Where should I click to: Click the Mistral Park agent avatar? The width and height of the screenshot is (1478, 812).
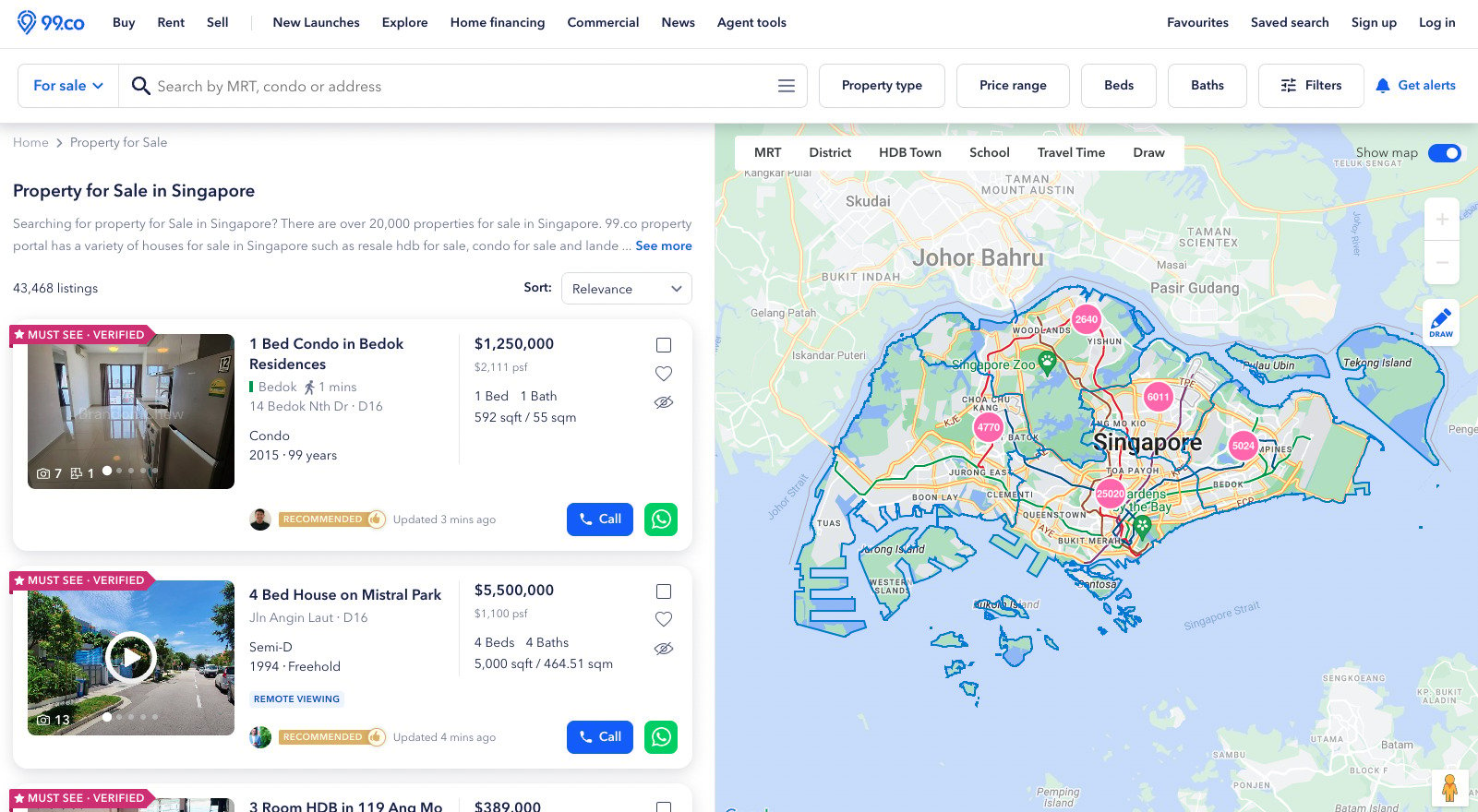pyautogui.click(x=260, y=737)
